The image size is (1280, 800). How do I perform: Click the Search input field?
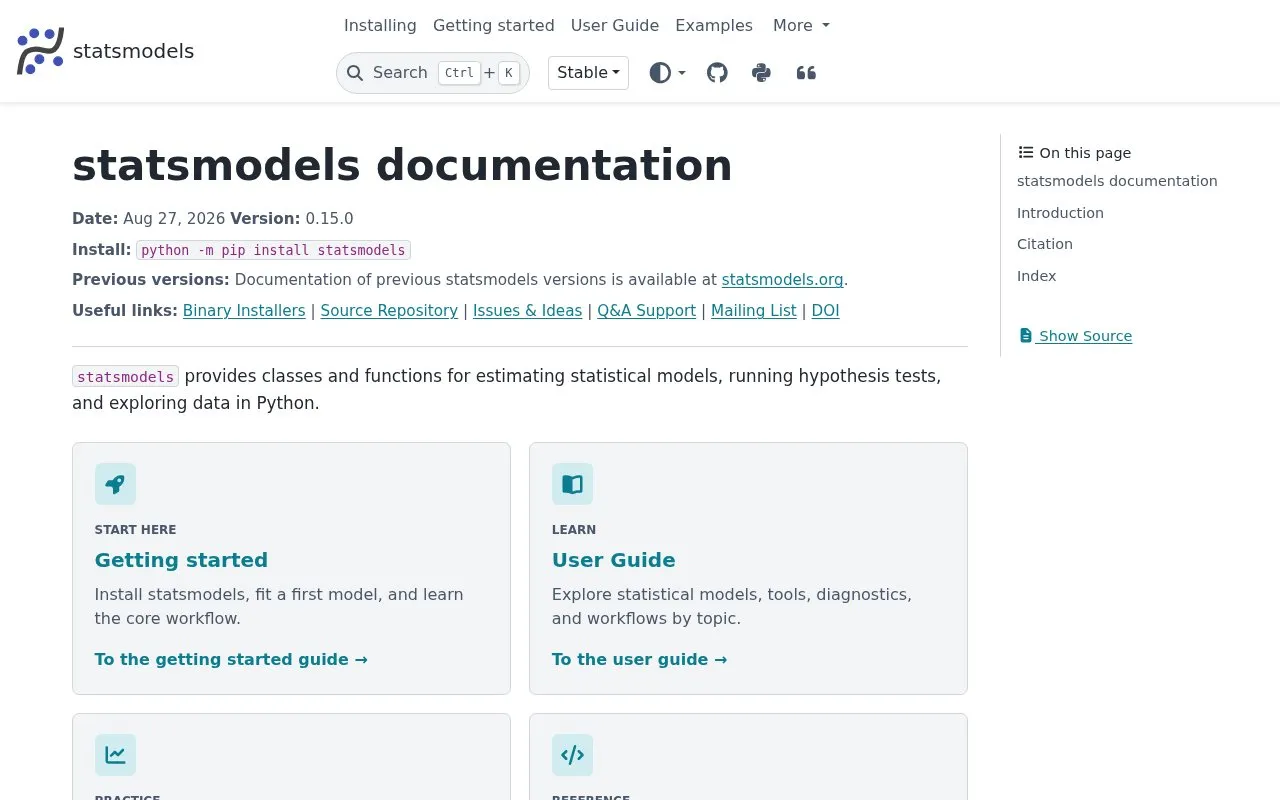pos(433,73)
